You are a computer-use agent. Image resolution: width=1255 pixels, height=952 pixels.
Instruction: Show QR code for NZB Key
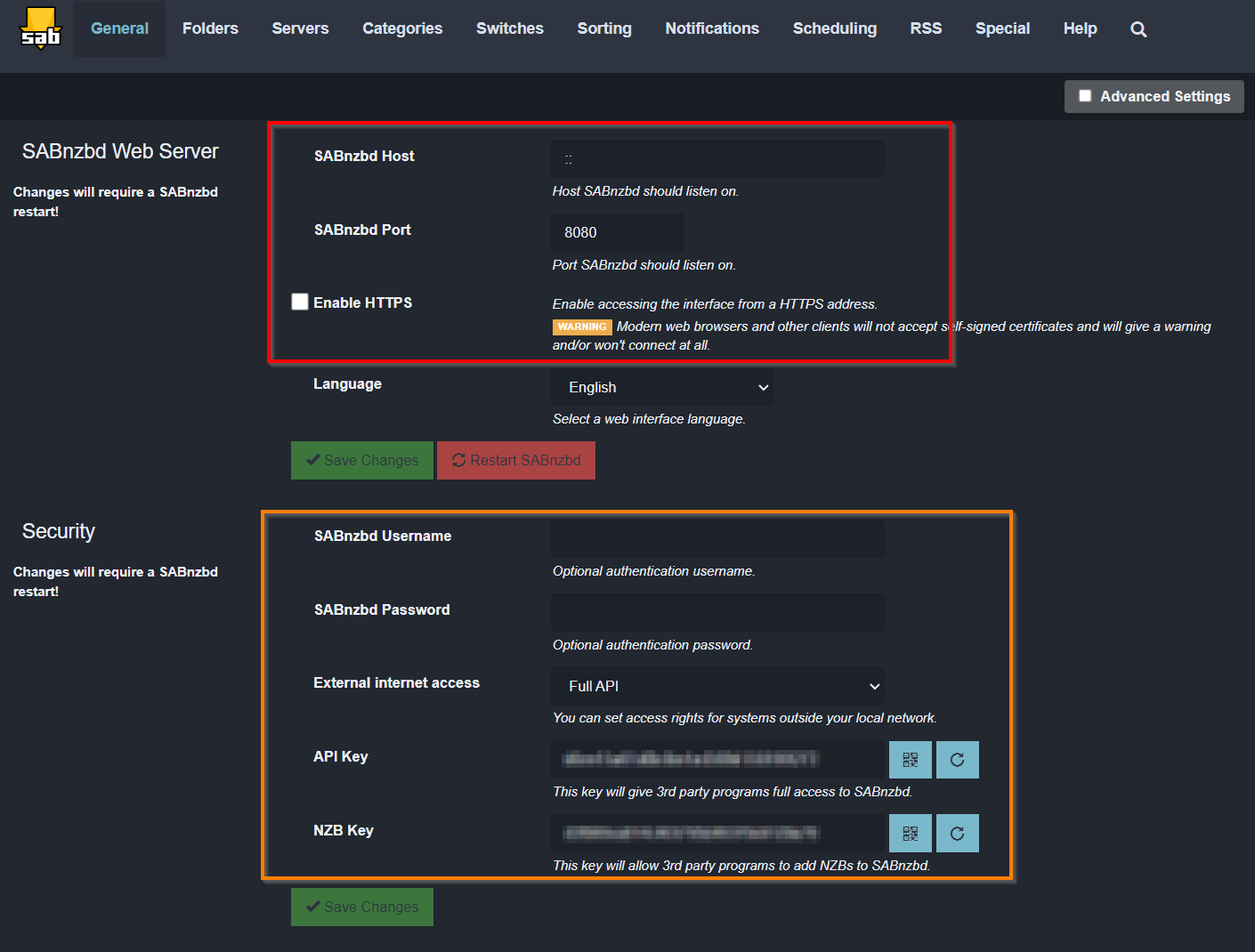pos(910,834)
